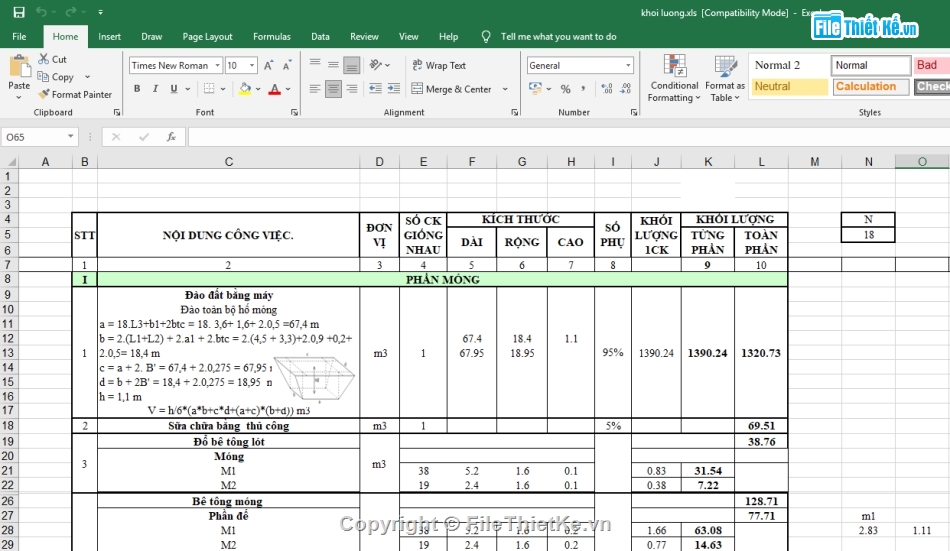Click the Save icon in the title bar

[x=19, y=12]
